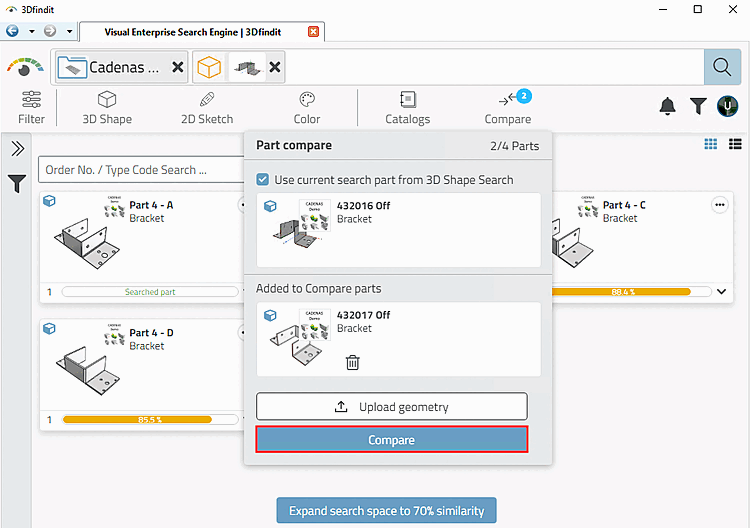Image resolution: width=750 pixels, height=528 pixels.
Task: Open Part 4 - C options menu
Action: pos(719,205)
